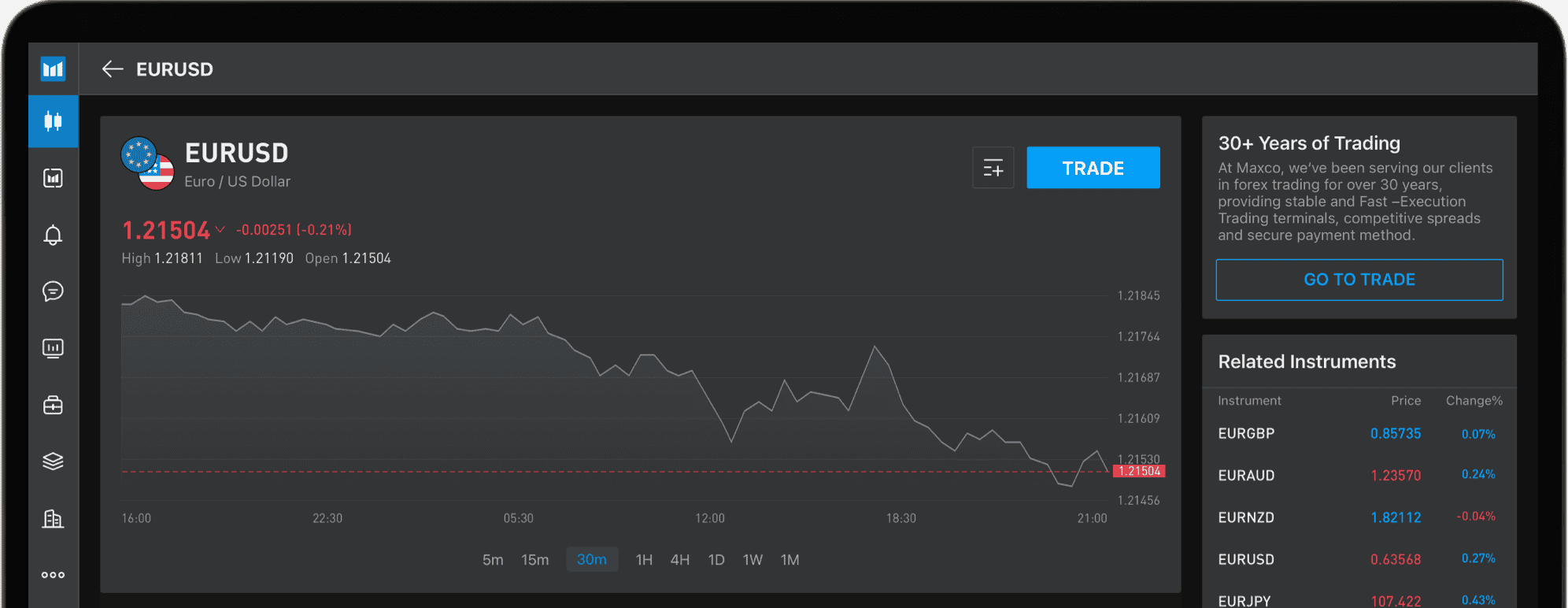Select the 4H timeframe
Image resolution: width=1568 pixels, height=608 pixels.
(x=680, y=560)
